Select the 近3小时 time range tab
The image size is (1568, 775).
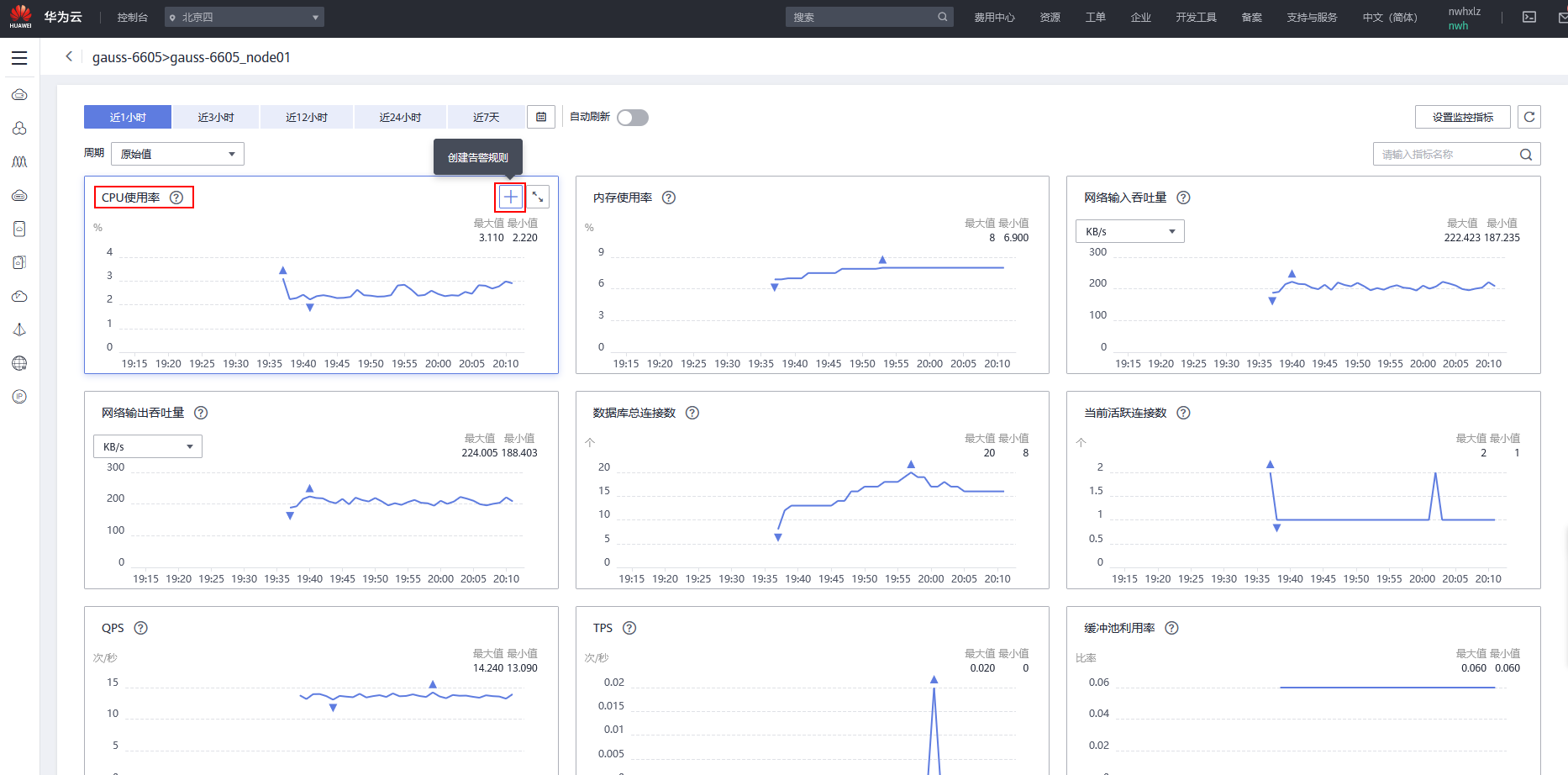point(216,117)
